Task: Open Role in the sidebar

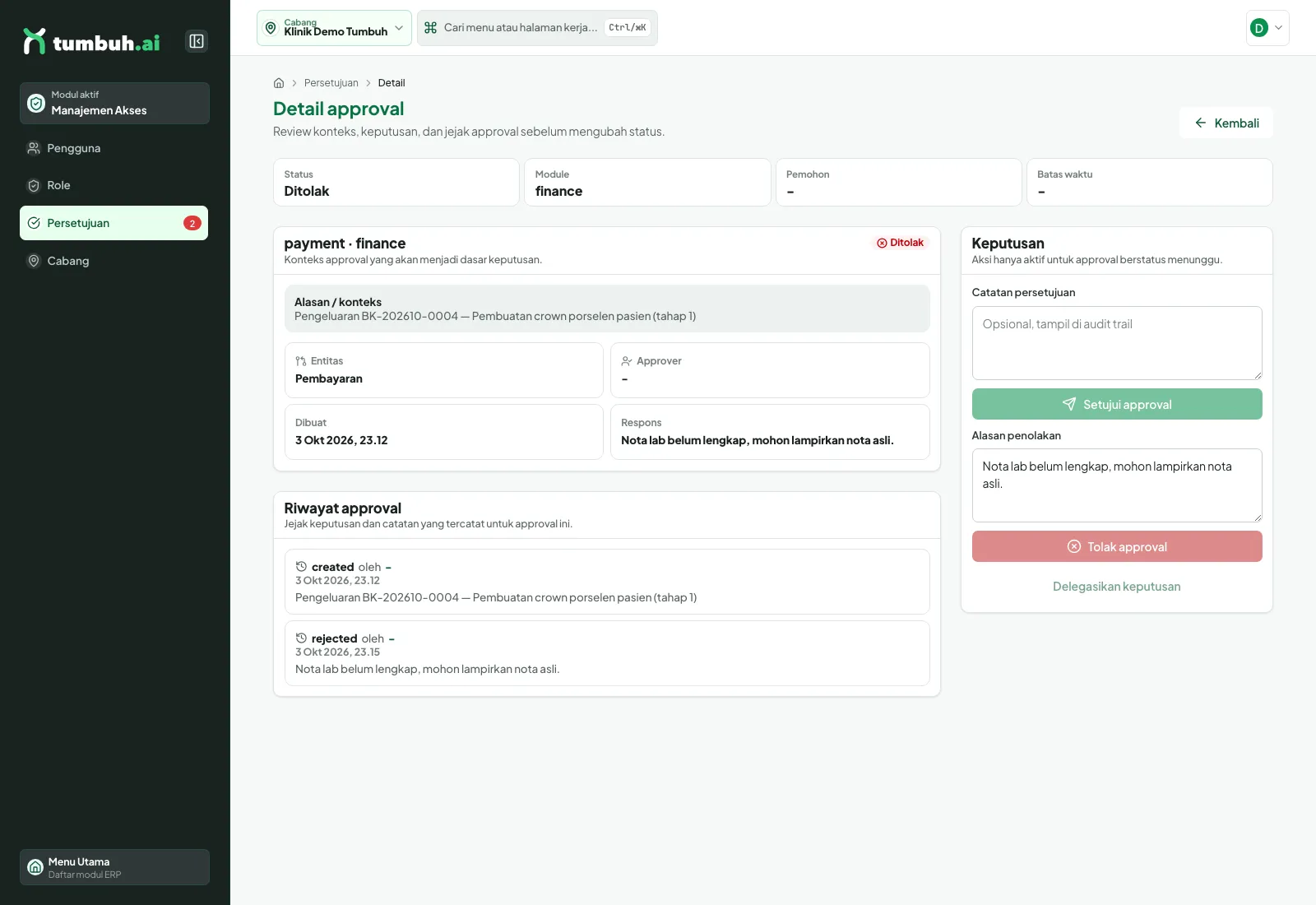Action: tap(114, 185)
